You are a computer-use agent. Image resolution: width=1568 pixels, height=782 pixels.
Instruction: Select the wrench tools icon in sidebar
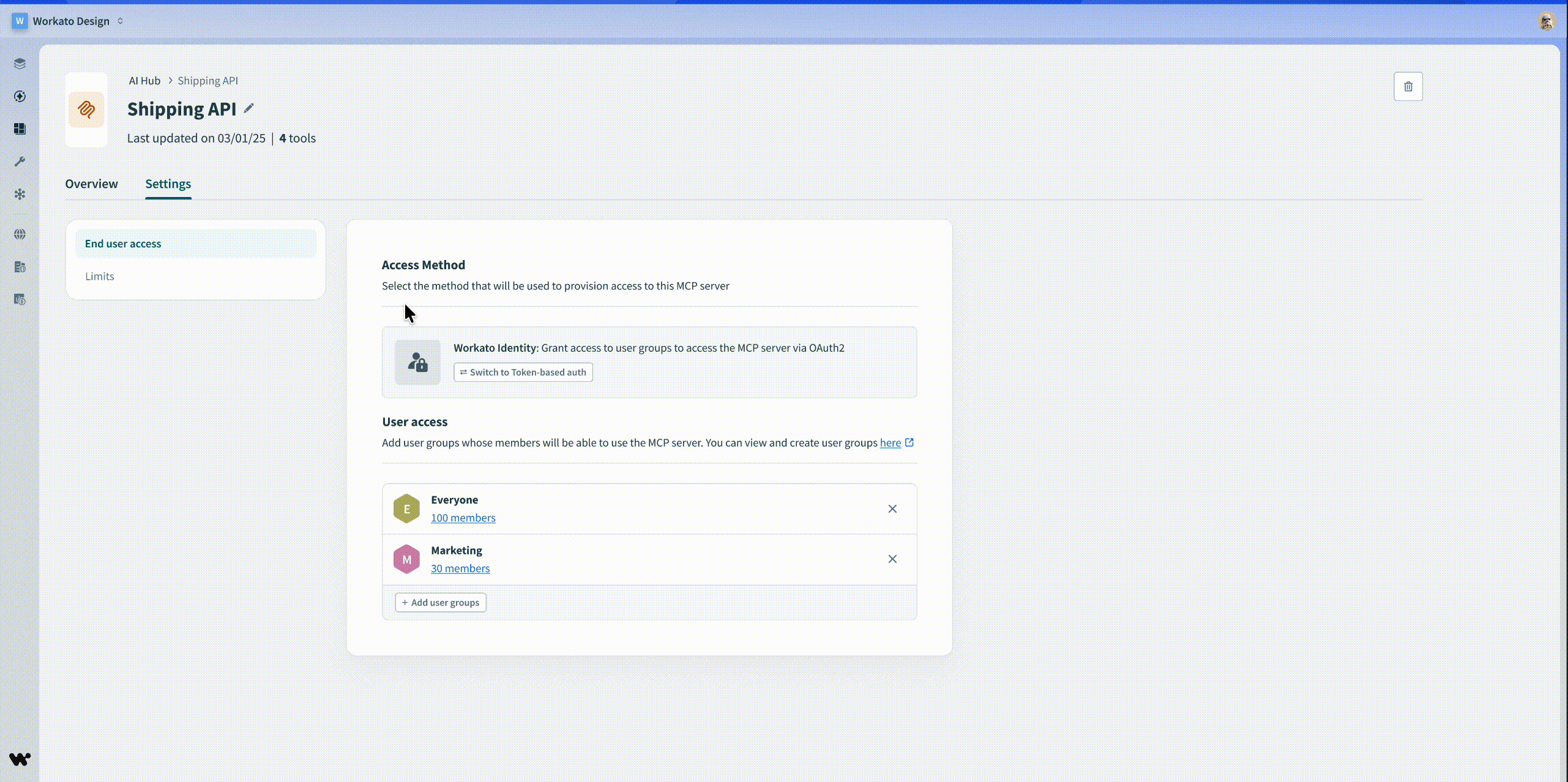(x=20, y=162)
